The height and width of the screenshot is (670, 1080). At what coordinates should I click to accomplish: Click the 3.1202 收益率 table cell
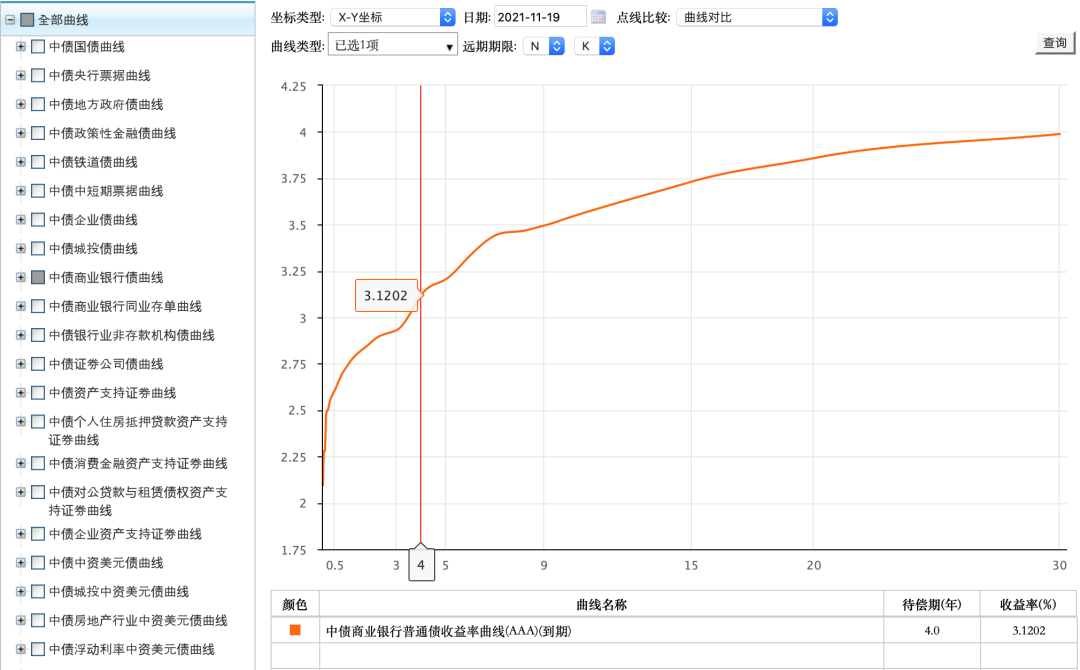(x=1028, y=630)
